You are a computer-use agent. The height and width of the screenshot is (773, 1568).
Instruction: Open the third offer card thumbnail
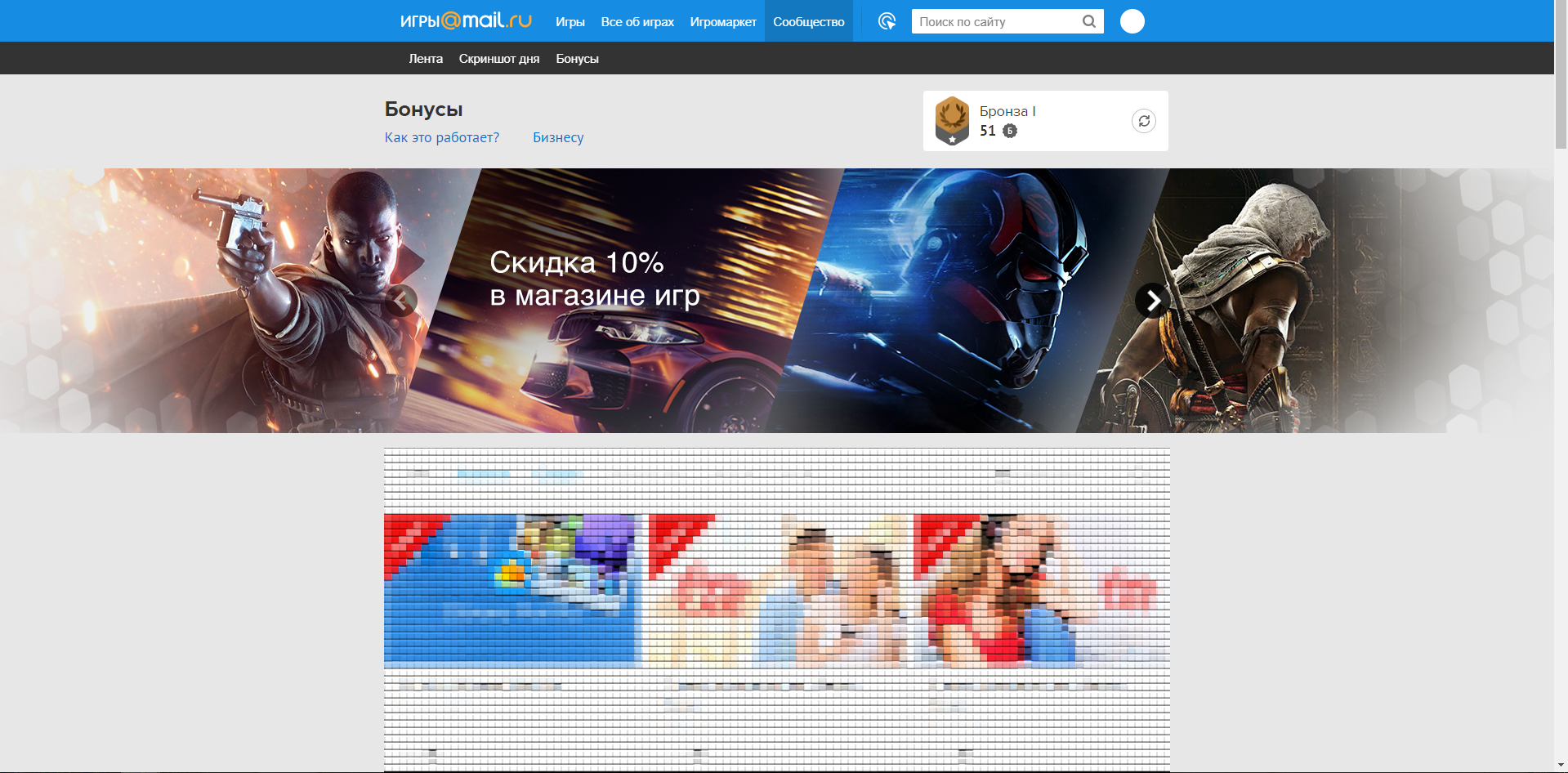click(x=1042, y=590)
